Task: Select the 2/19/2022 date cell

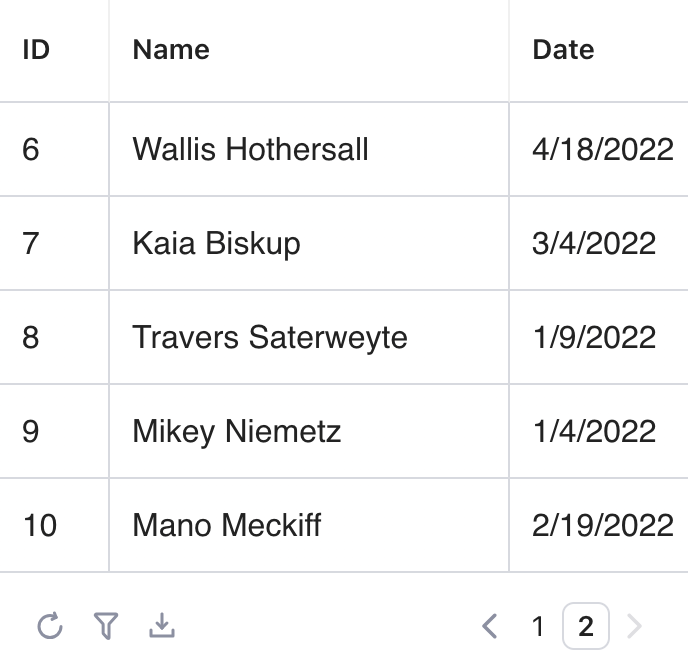Action: 603,525
